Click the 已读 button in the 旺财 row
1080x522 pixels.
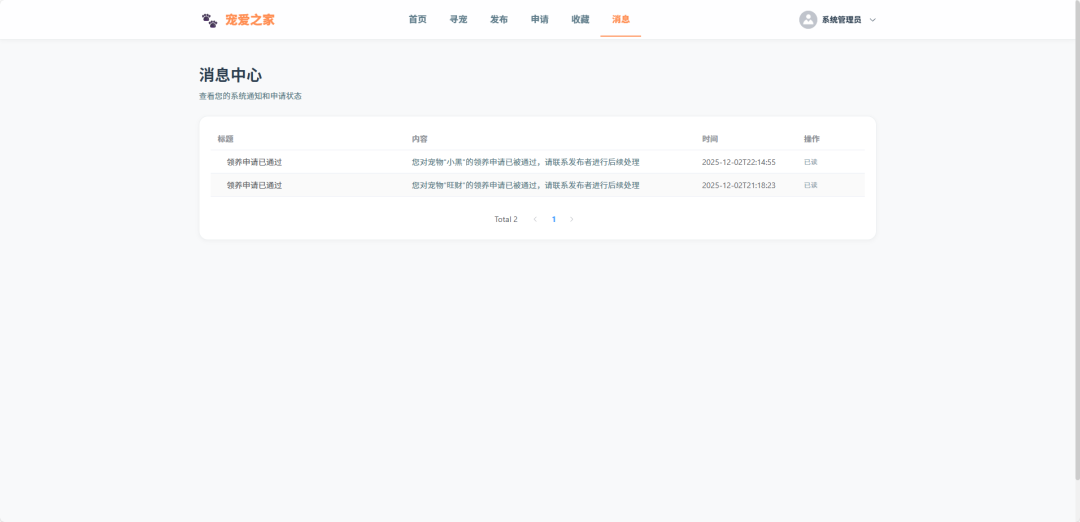(x=811, y=185)
